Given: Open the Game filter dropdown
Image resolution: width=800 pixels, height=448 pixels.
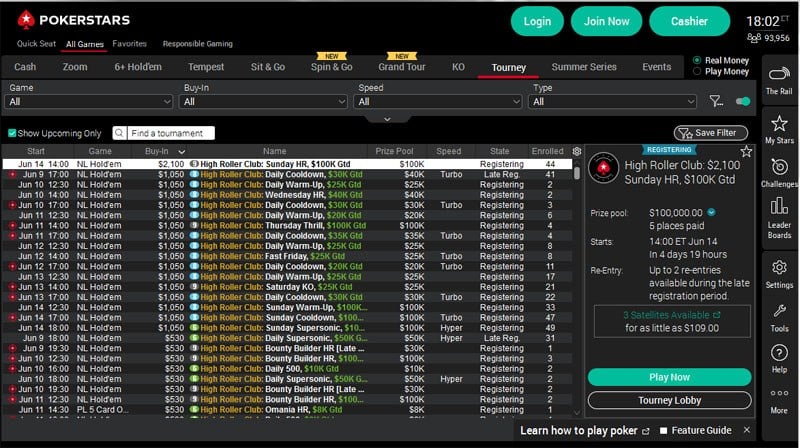Looking at the screenshot, I should (x=89, y=102).
